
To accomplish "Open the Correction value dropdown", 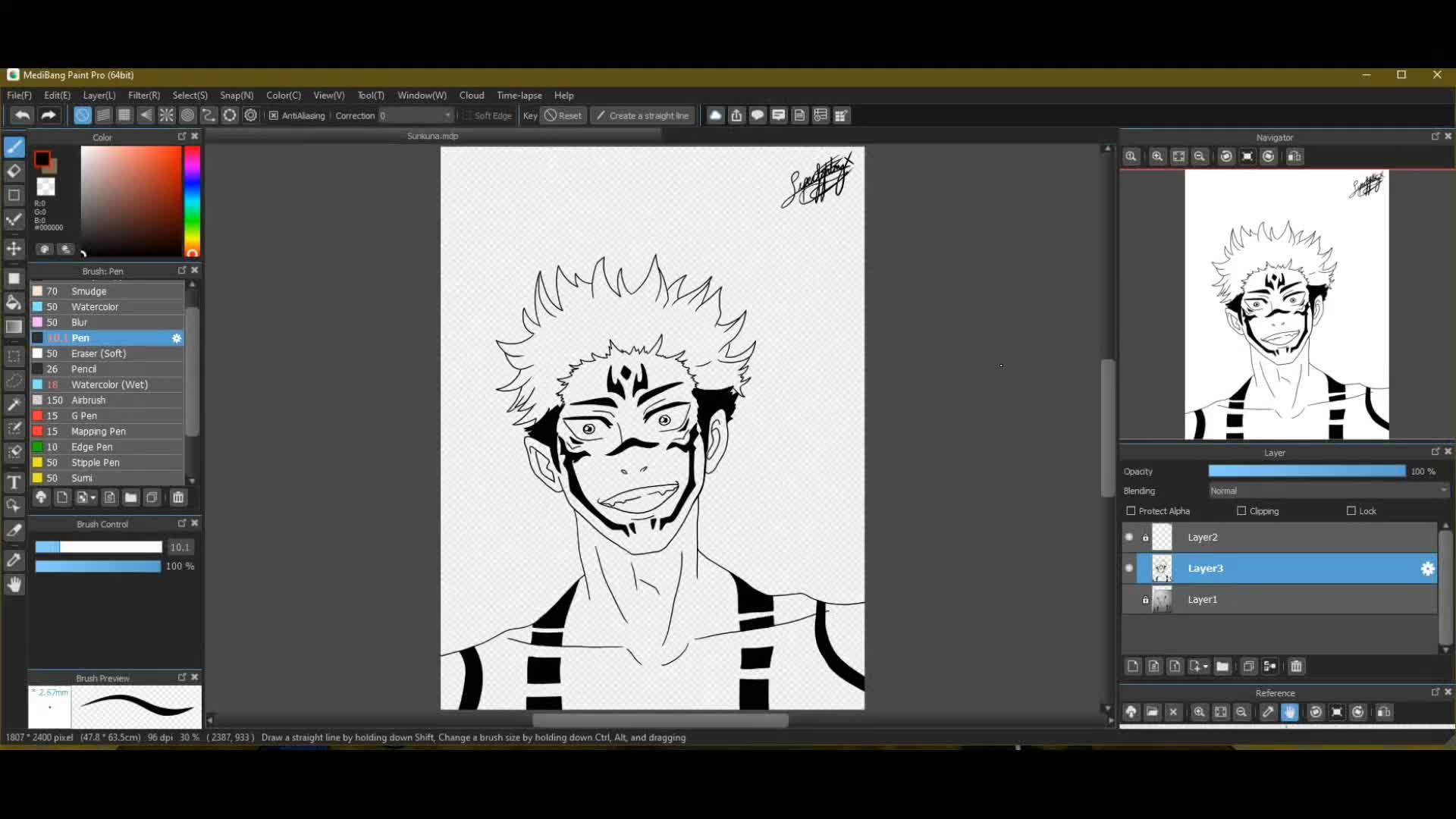I will pos(416,115).
